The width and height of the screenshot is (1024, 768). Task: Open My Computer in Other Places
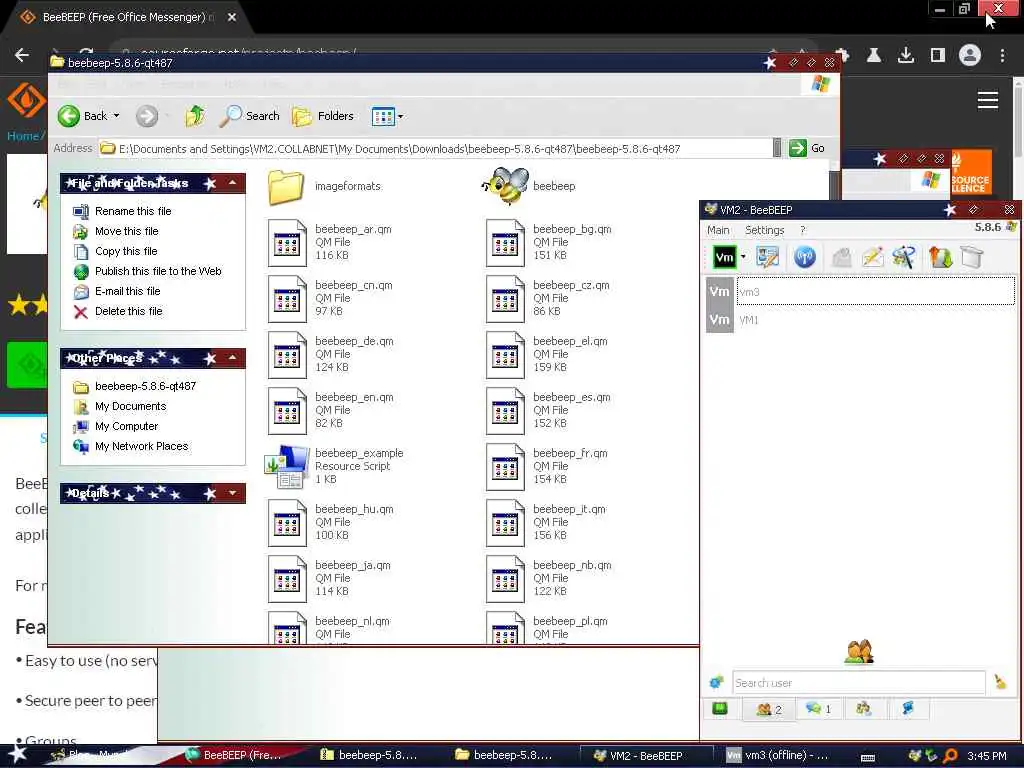pos(127,426)
